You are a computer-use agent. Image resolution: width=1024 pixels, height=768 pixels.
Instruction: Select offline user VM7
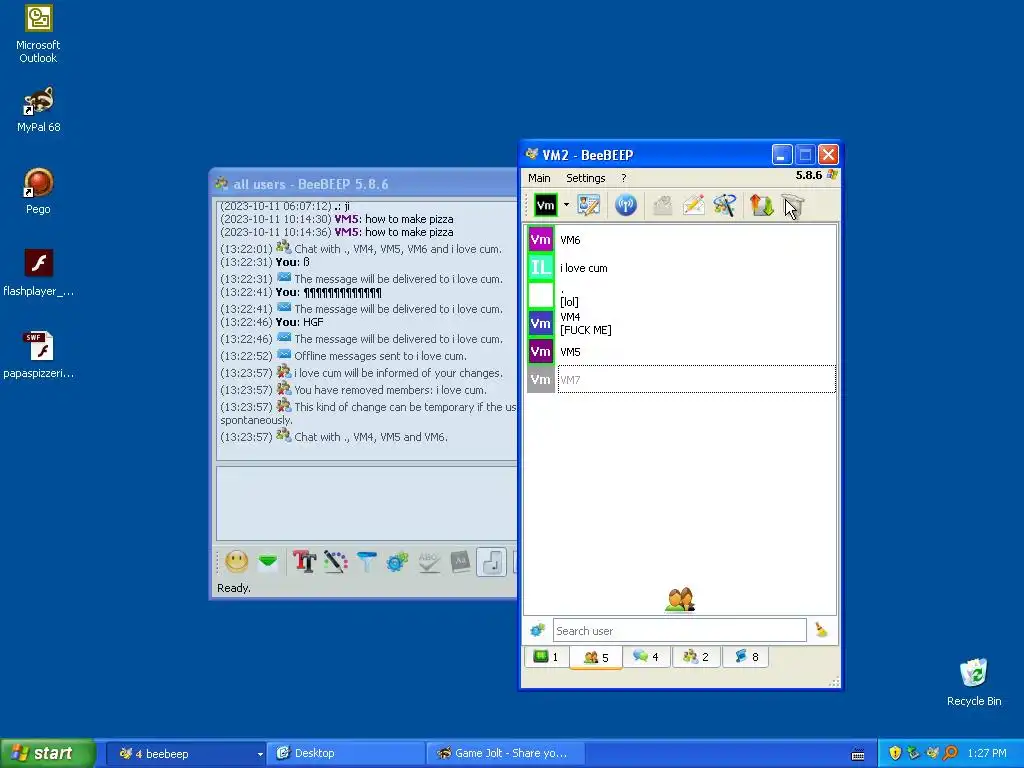pos(680,379)
